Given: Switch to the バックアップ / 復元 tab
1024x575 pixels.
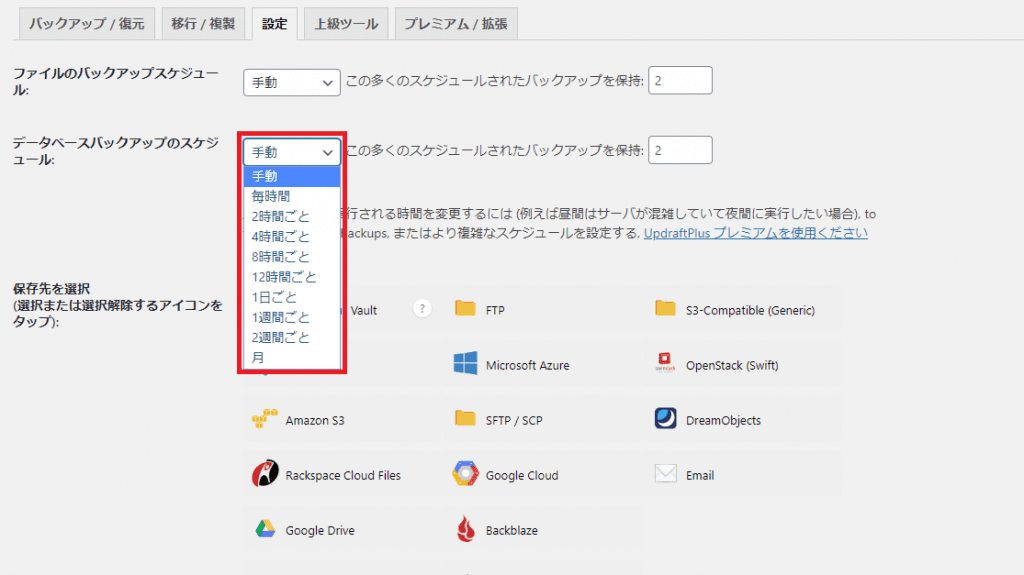Looking at the screenshot, I should pos(87,24).
